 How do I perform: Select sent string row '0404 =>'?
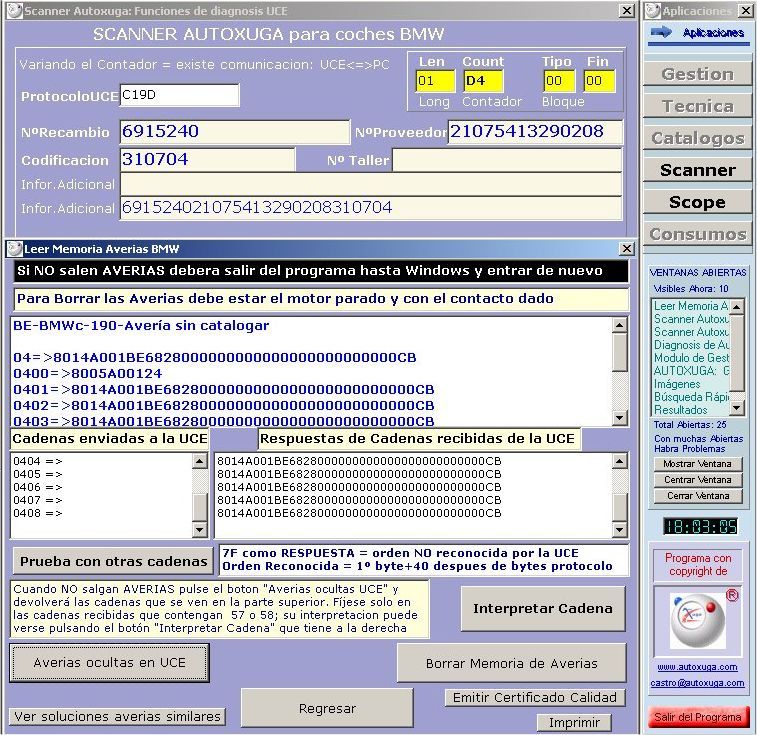[x=38, y=461]
